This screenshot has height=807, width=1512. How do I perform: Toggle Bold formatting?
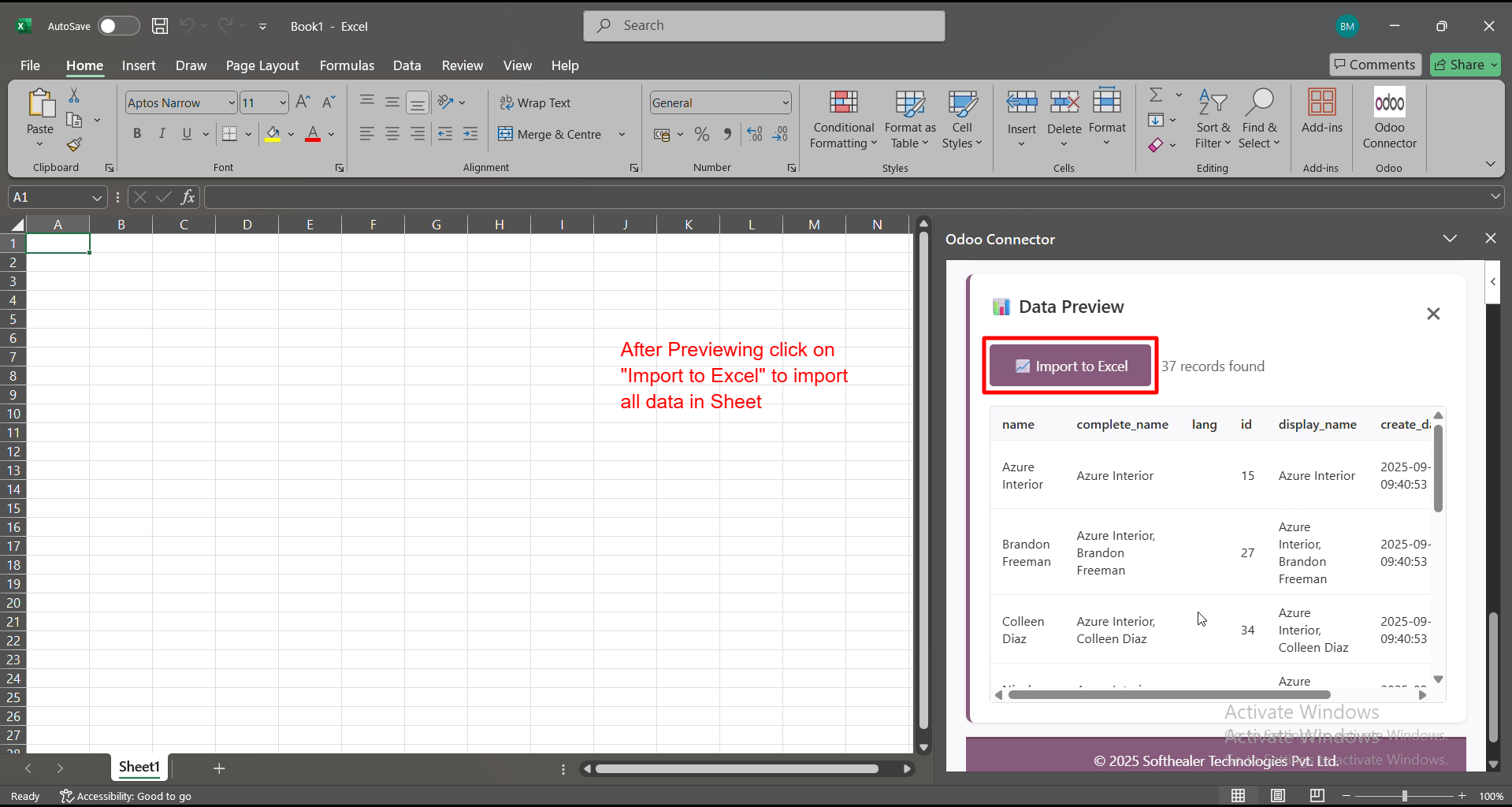pos(137,134)
